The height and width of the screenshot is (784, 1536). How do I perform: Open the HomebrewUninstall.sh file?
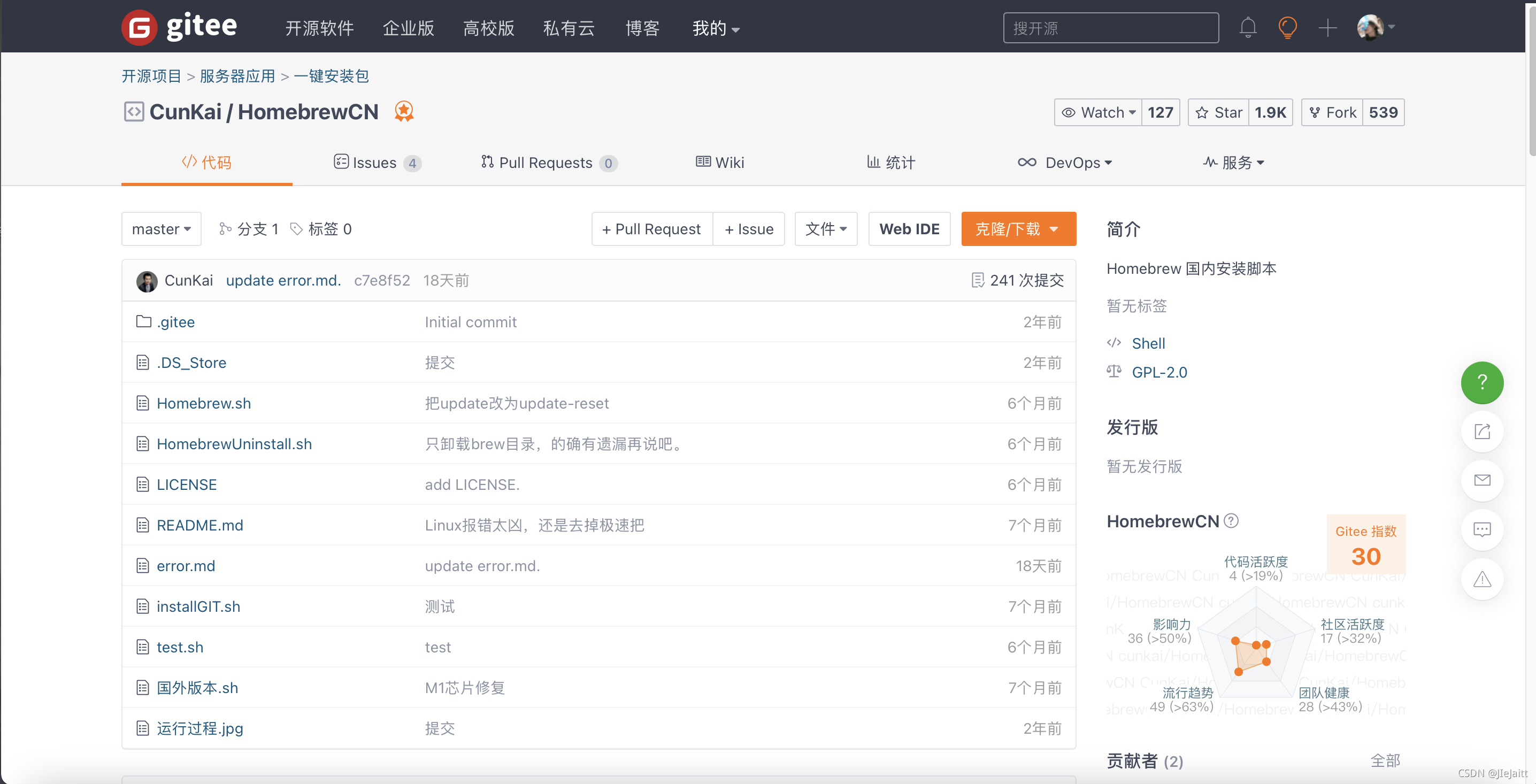point(234,443)
